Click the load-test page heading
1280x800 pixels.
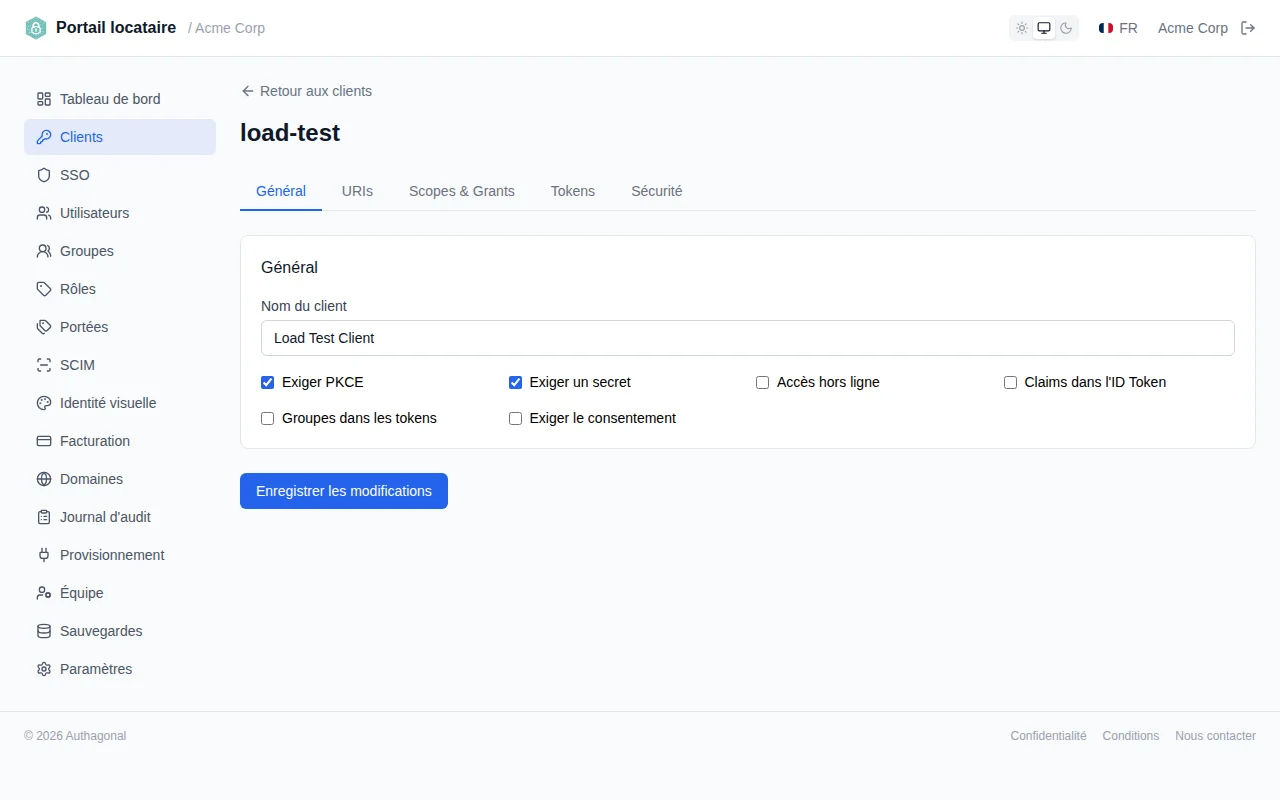290,133
